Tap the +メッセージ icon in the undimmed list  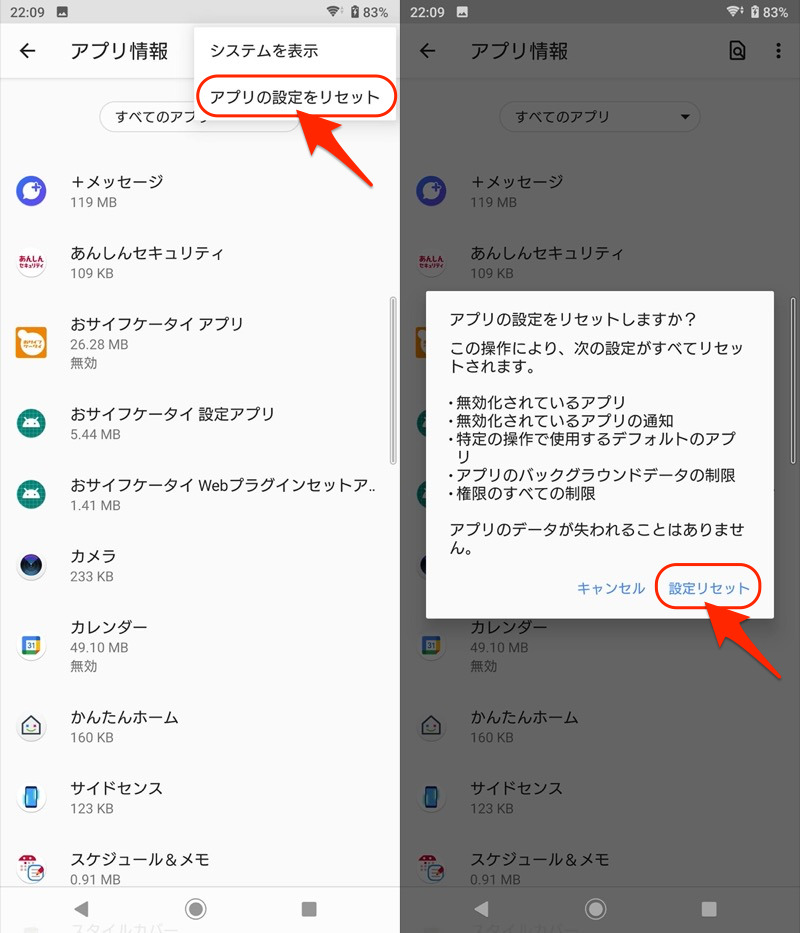point(31,191)
